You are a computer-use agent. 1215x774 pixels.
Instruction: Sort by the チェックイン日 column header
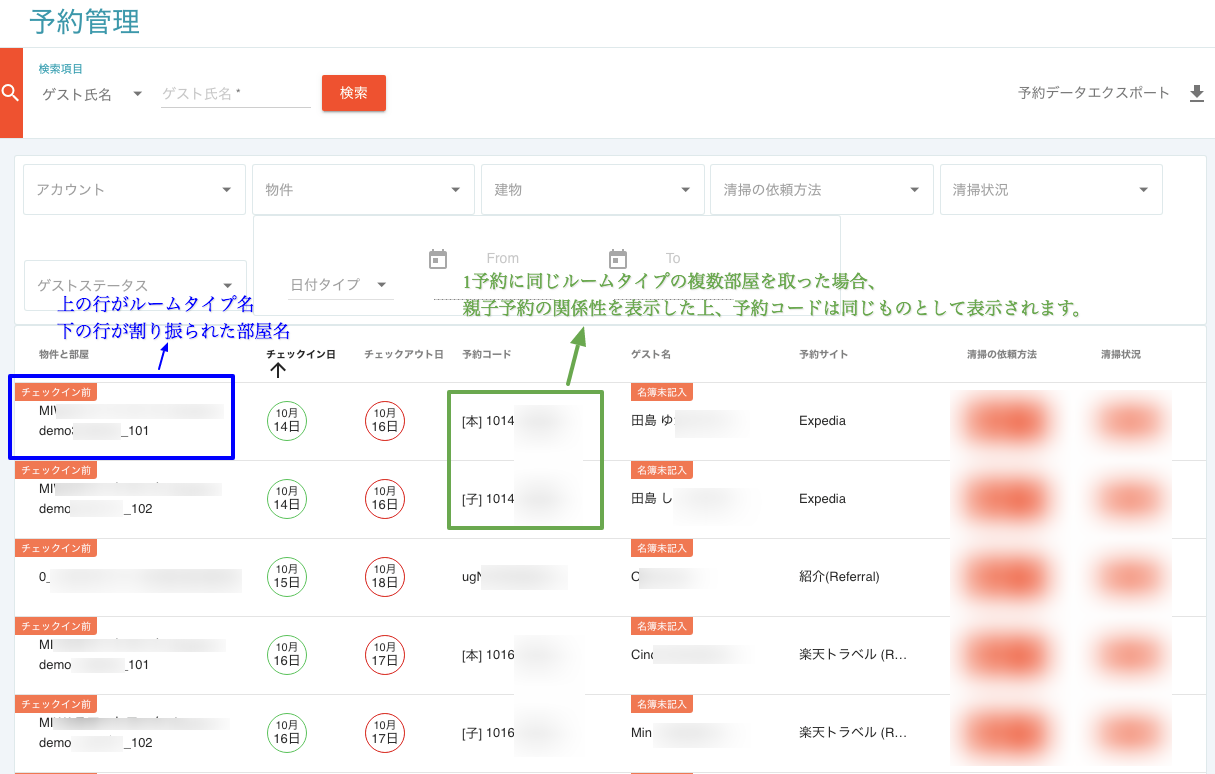point(301,354)
